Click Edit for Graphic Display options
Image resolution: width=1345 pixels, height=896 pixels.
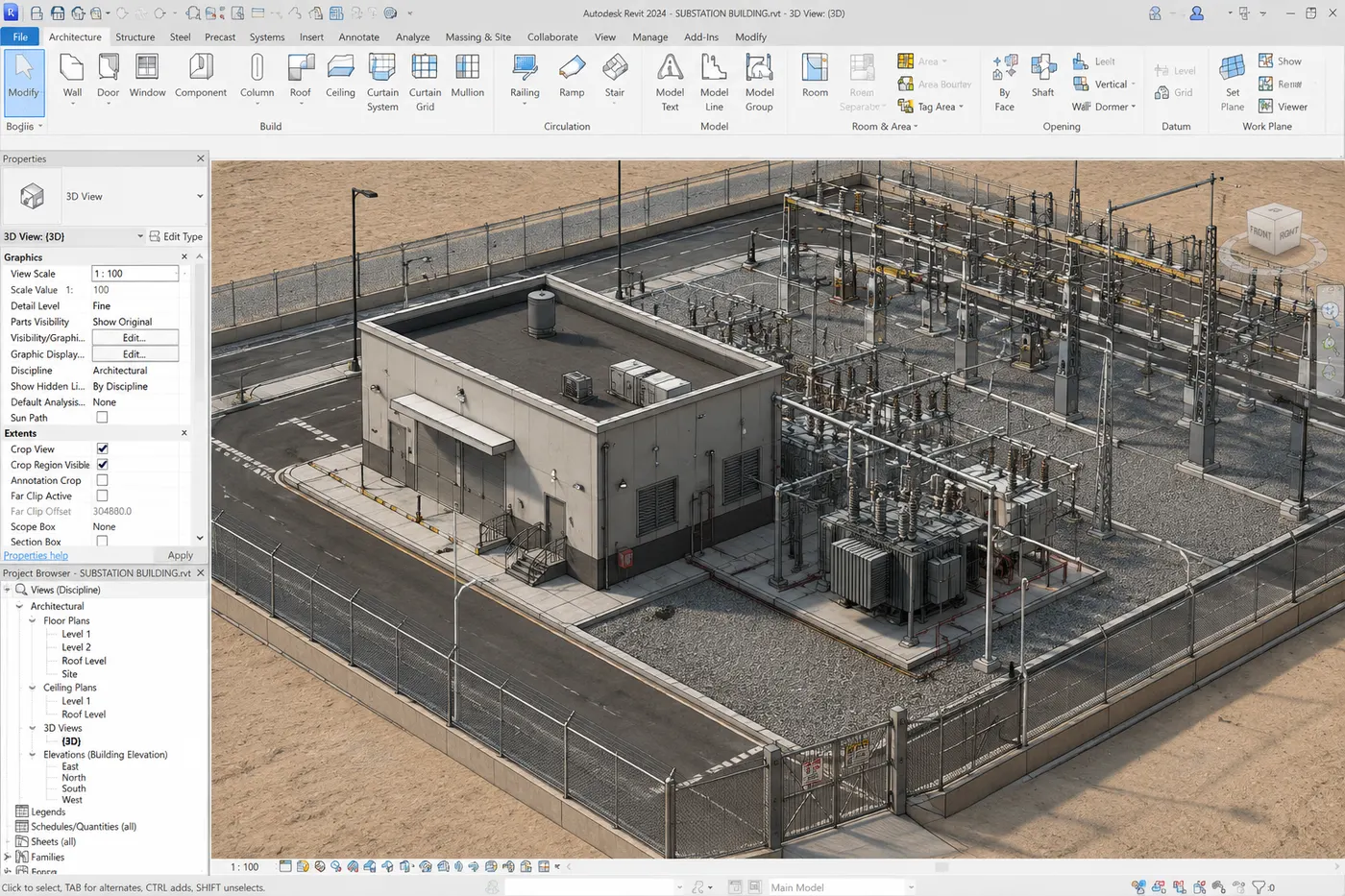click(x=134, y=354)
